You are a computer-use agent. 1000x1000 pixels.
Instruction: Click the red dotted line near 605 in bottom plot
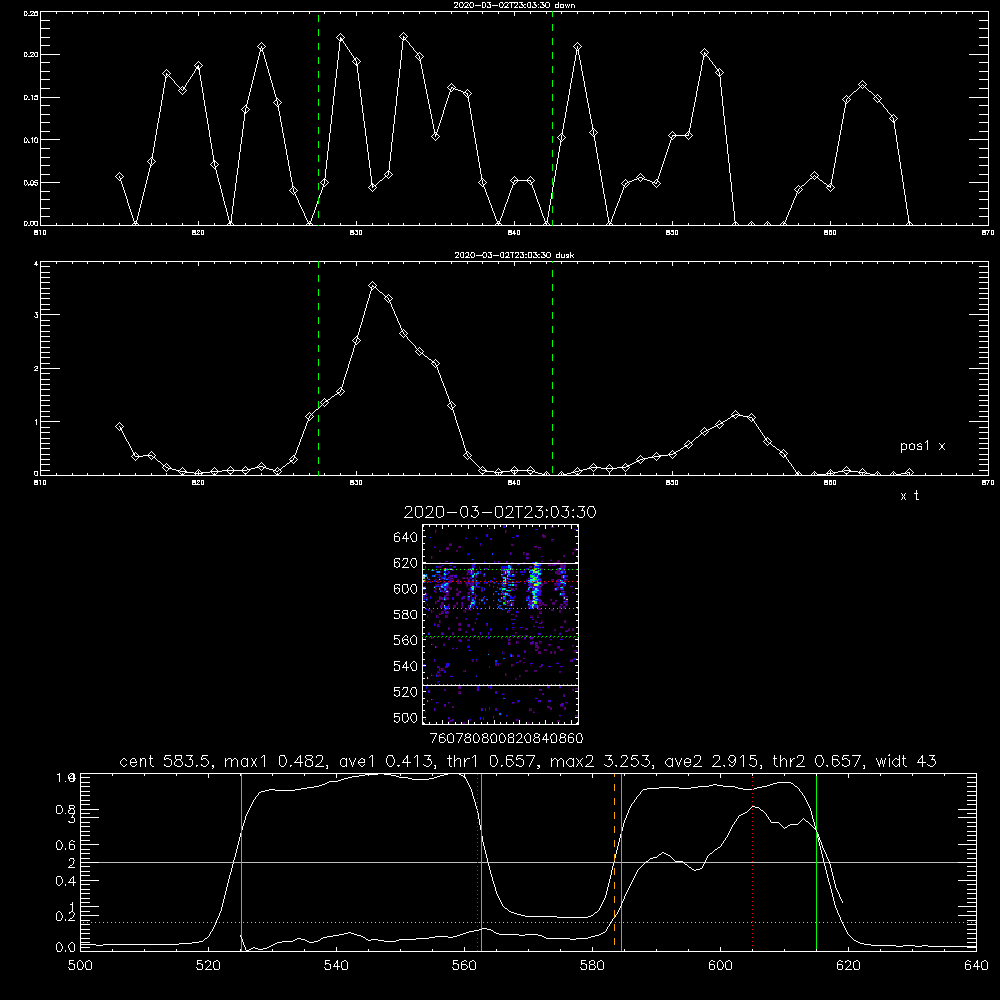(753, 861)
